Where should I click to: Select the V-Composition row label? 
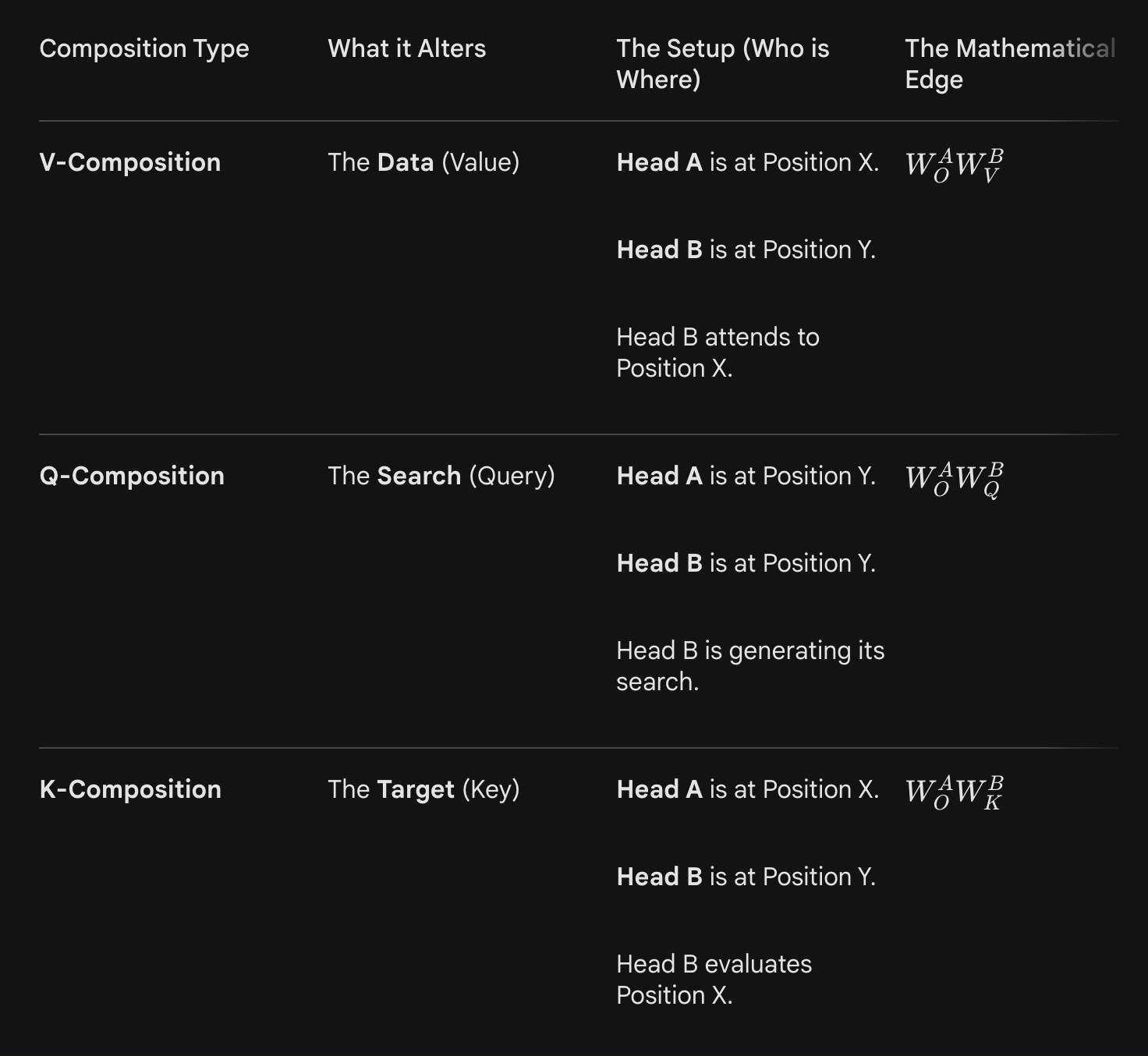click(130, 162)
